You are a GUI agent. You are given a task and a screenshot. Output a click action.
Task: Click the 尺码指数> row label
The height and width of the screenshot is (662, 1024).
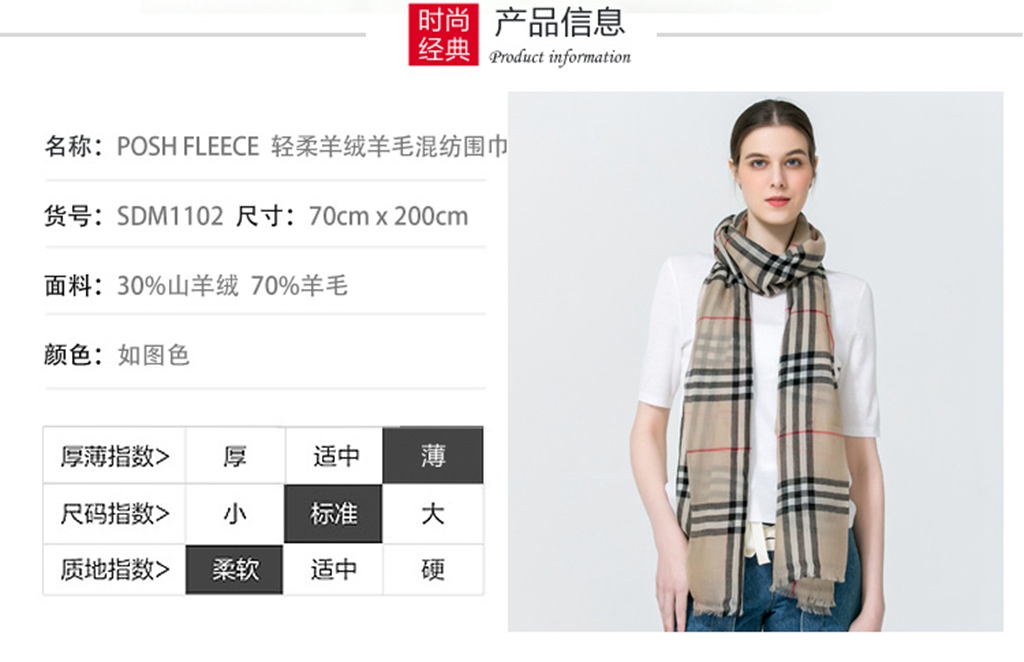click(115, 514)
